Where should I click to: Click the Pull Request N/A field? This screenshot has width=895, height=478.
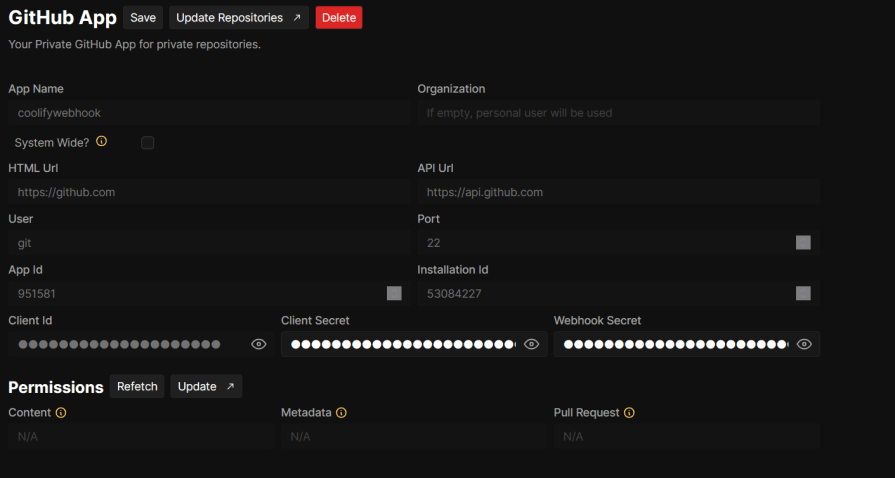coord(687,436)
